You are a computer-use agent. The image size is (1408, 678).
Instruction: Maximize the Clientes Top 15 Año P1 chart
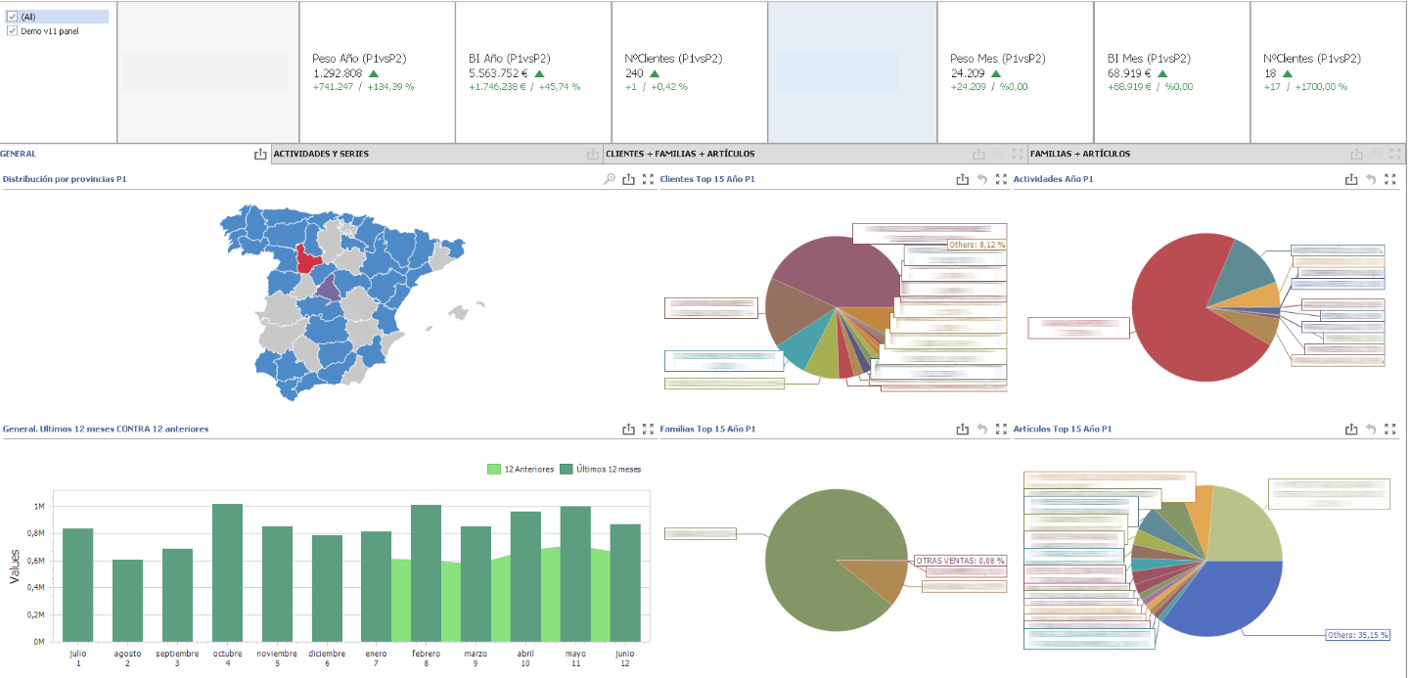pos(1000,179)
